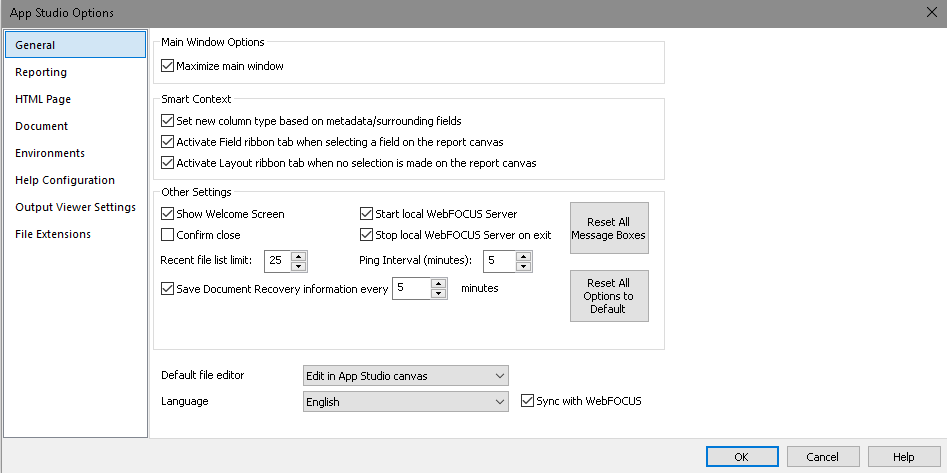
Task: Open the Document options page
Action: click(x=42, y=126)
